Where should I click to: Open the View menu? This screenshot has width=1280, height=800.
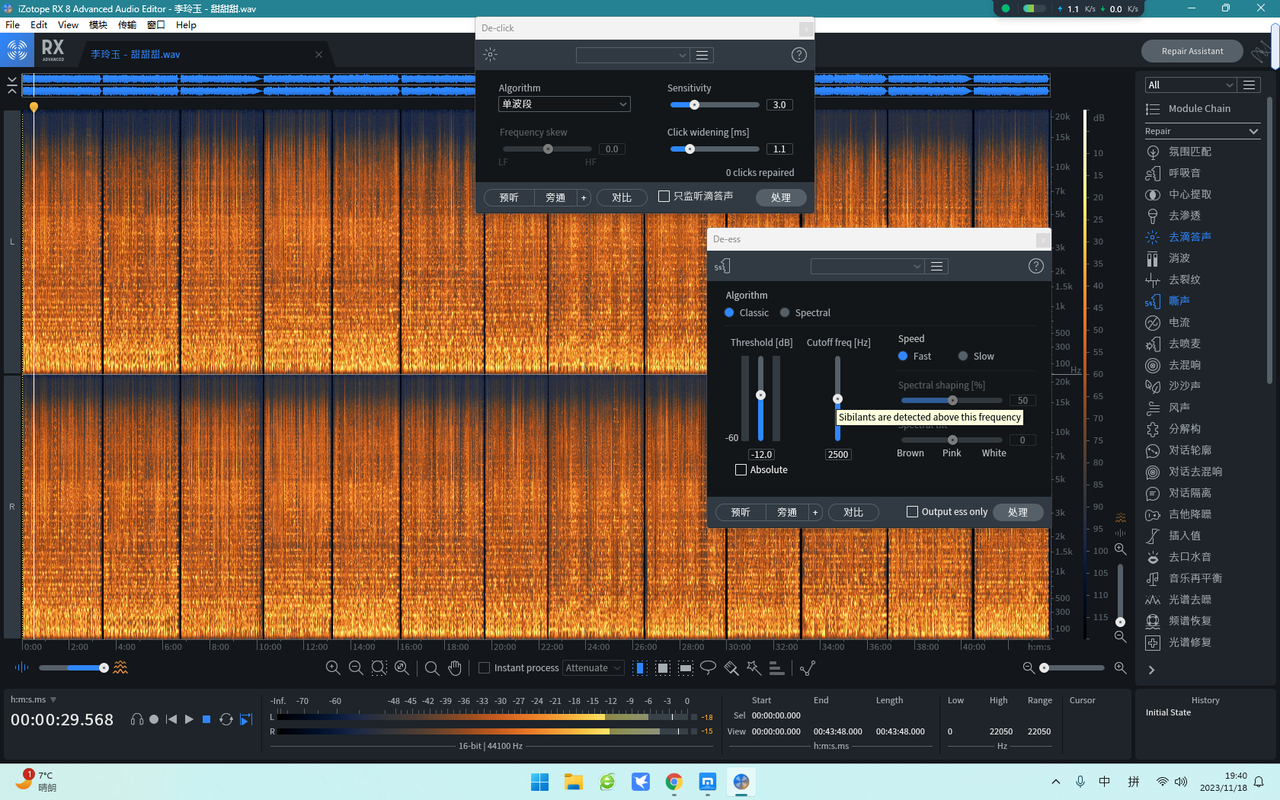68,24
